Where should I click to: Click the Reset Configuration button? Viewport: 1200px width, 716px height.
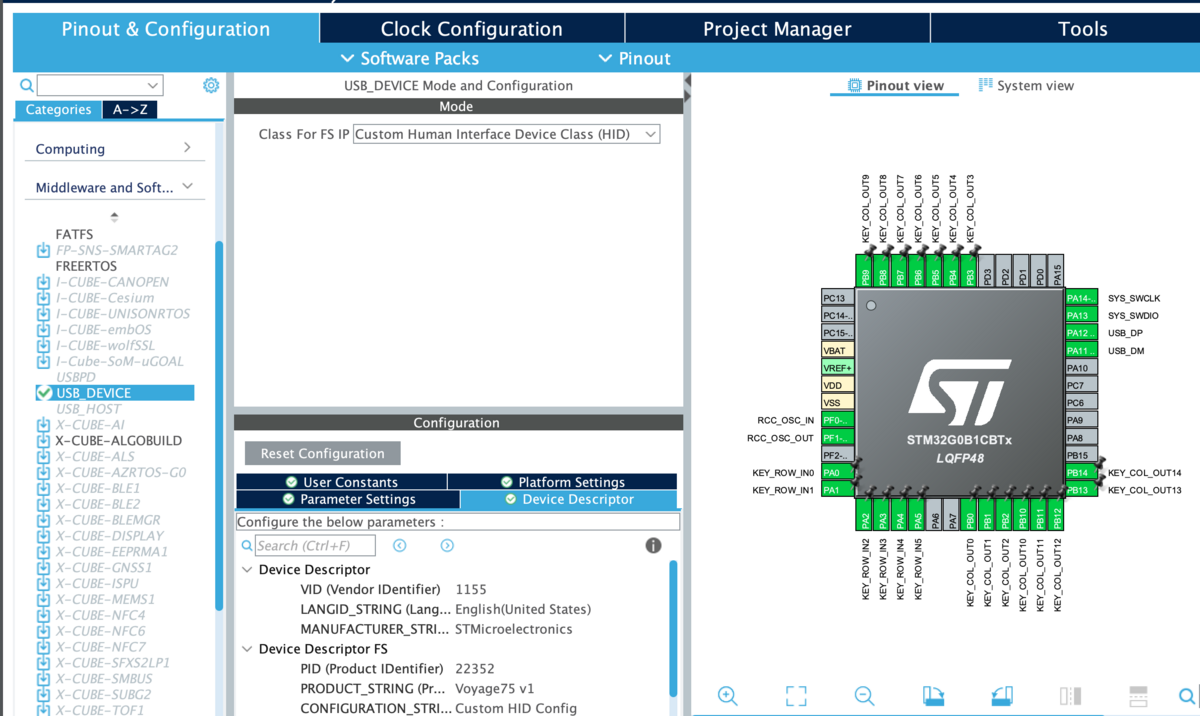point(322,453)
